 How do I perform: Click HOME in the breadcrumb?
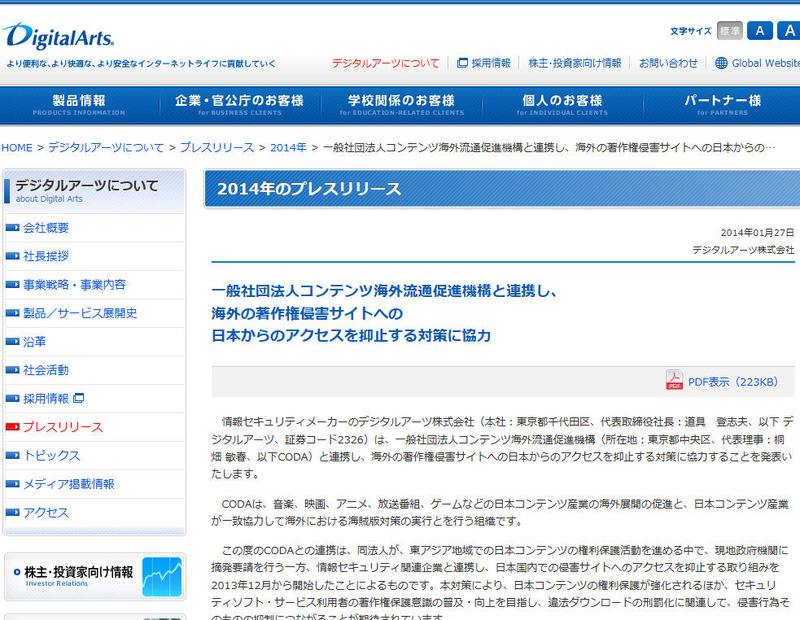click(x=17, y=147)
